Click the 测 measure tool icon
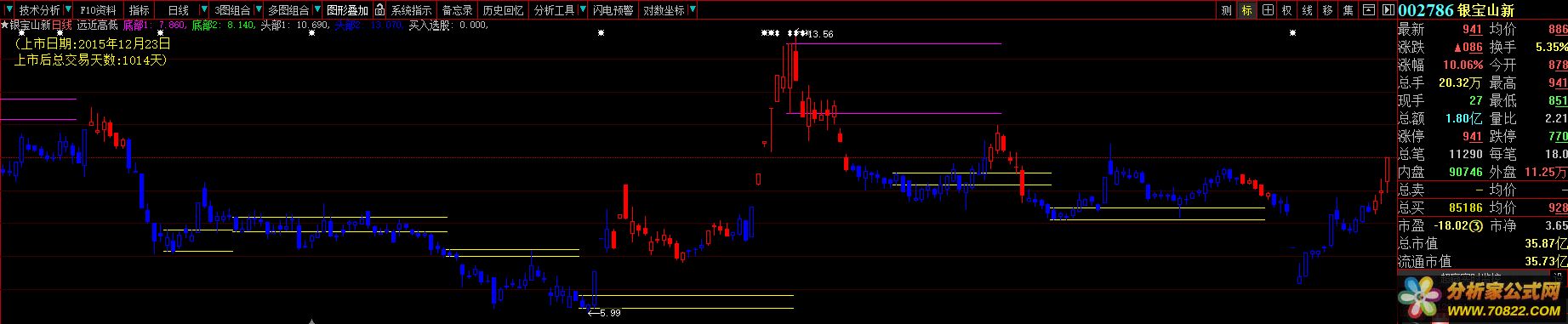This screenshot has width=1568, height=324. pyautogui.click(x=1226, y=10)
